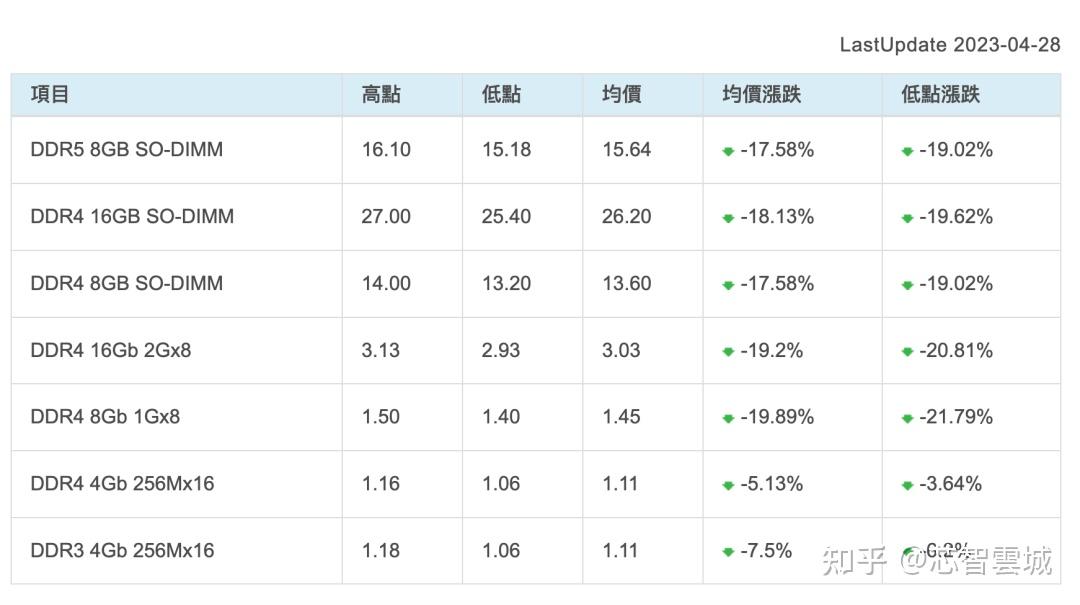Click the 低點 column header

click(501, 95)
